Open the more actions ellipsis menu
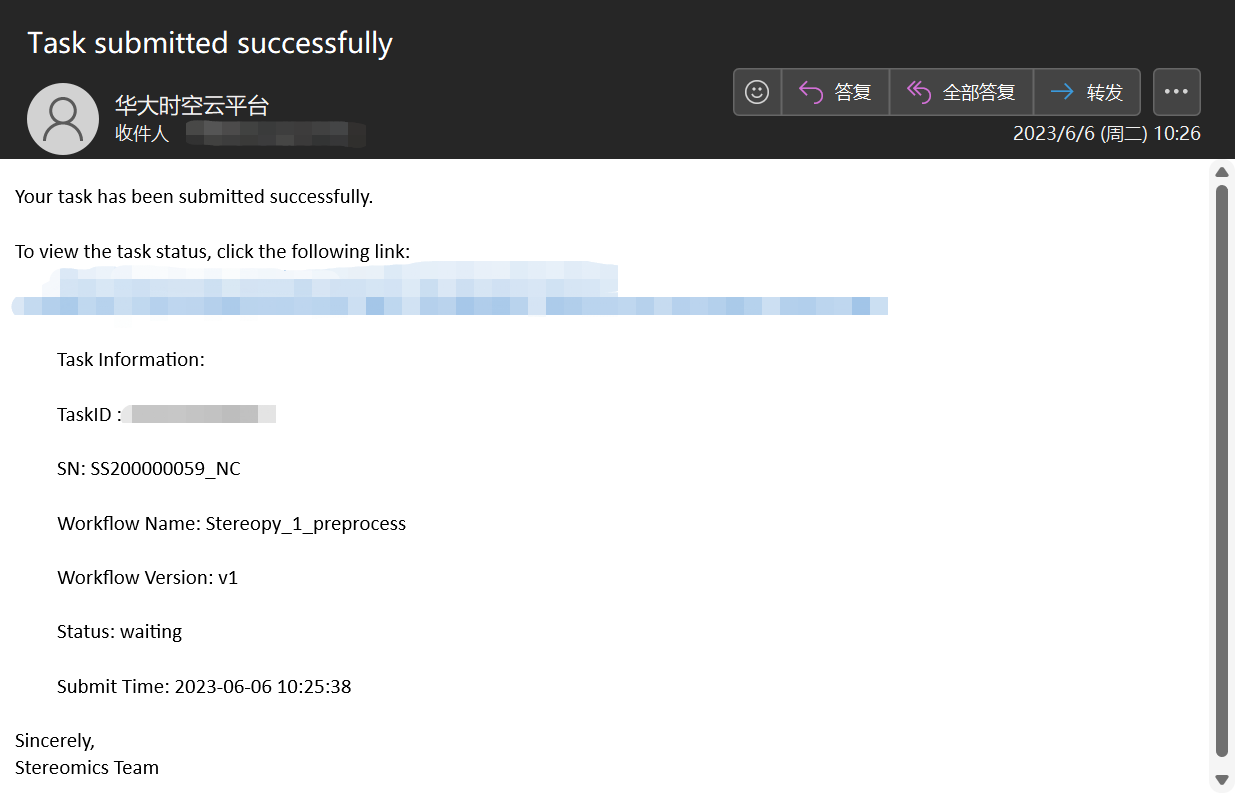 1176,92
